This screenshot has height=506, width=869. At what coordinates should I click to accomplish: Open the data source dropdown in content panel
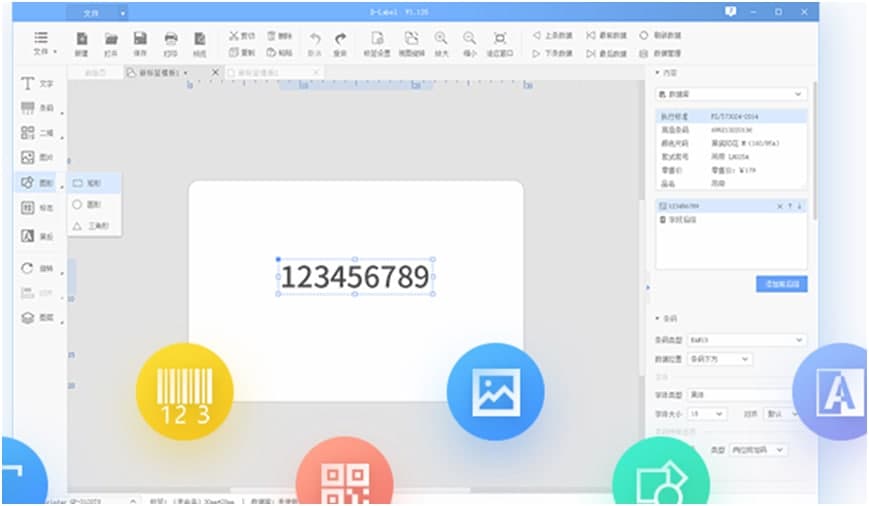point(730,94)
